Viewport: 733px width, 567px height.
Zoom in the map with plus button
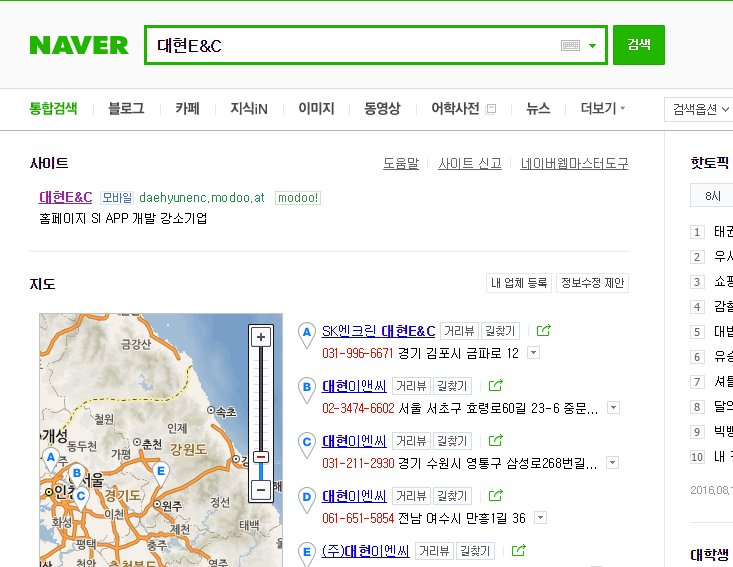(x=261, y=337)
